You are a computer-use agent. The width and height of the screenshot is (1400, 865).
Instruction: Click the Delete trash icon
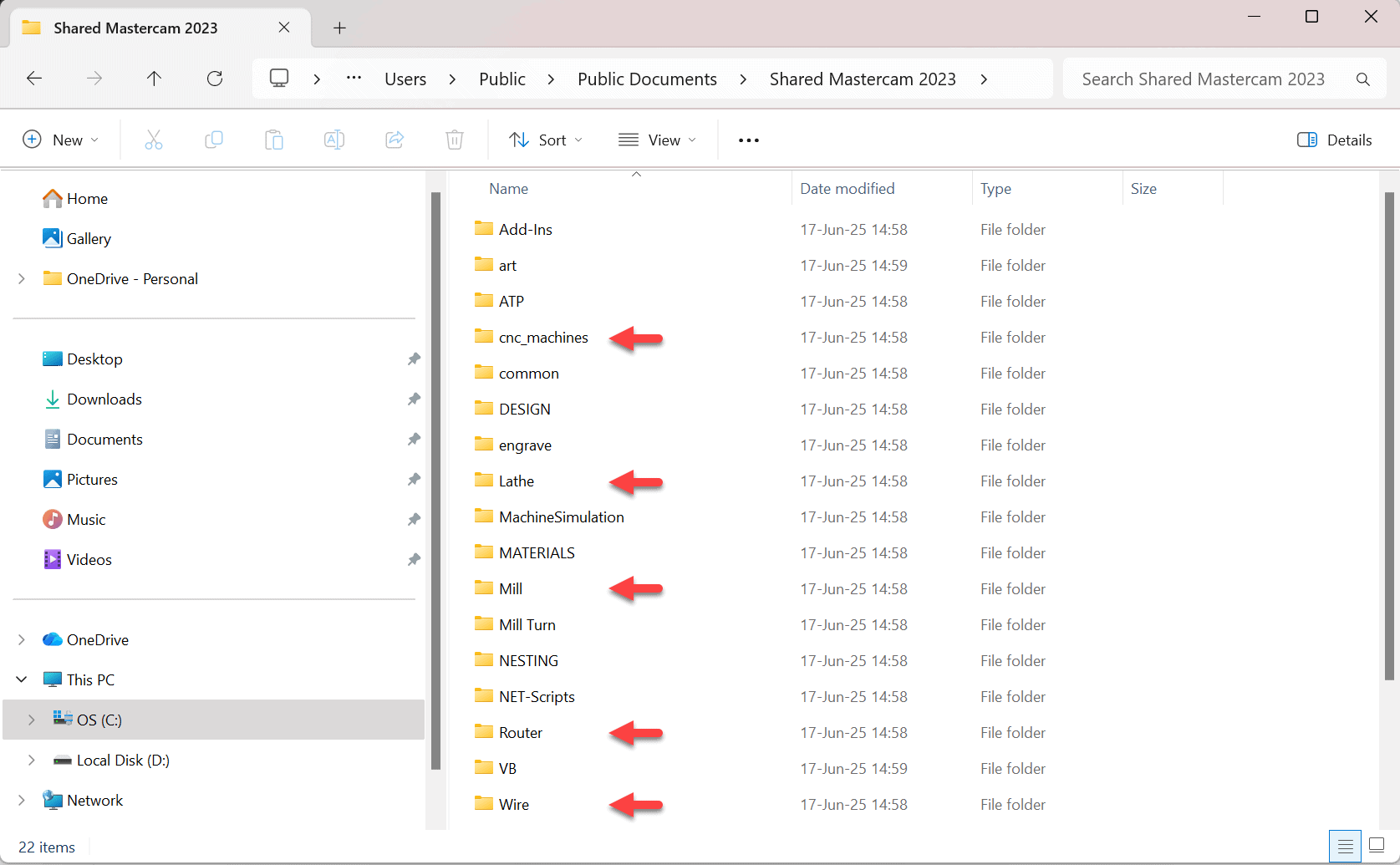click(455, 140)
